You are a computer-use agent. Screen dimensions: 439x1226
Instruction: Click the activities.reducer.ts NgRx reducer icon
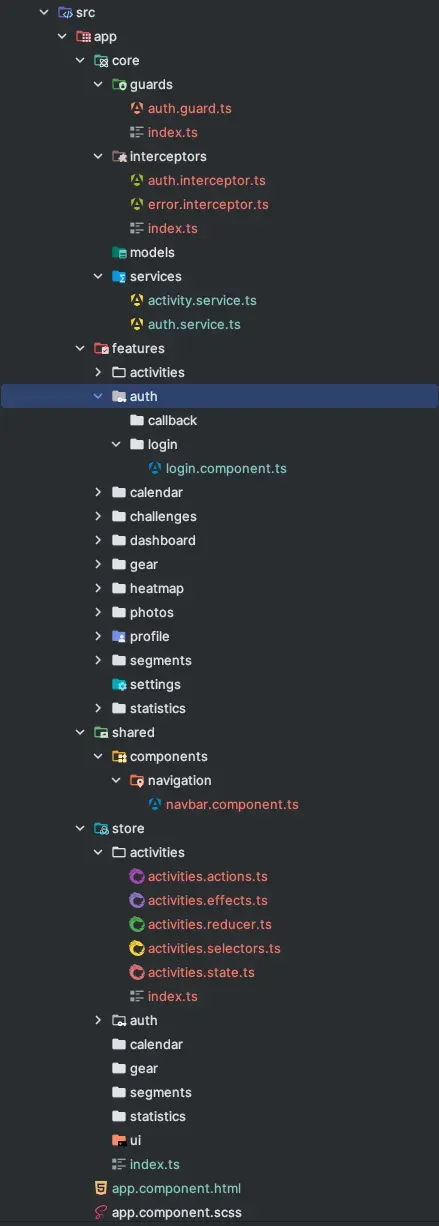point(137,924)
